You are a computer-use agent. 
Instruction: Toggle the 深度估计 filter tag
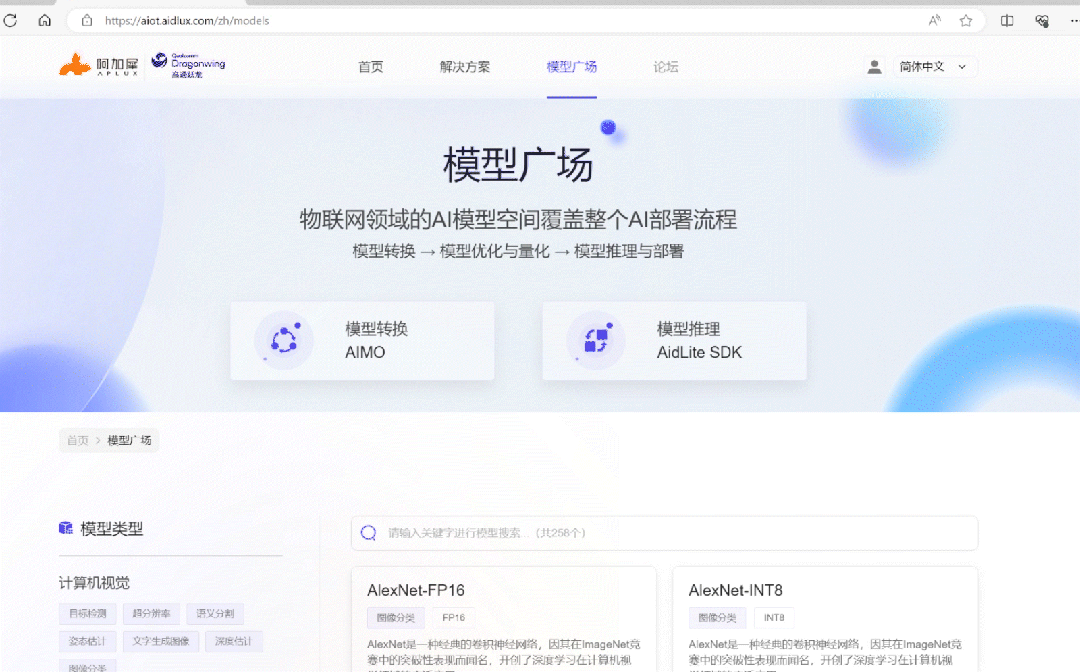click(232, 641)
